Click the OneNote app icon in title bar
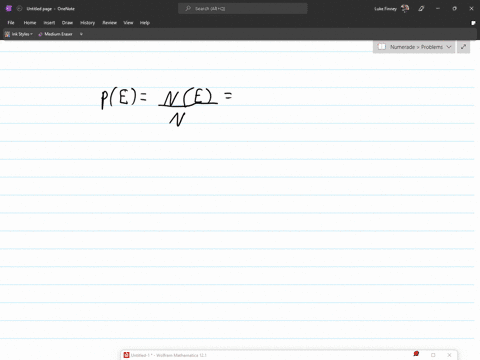 pyautogui.click(x=9, y=9)
